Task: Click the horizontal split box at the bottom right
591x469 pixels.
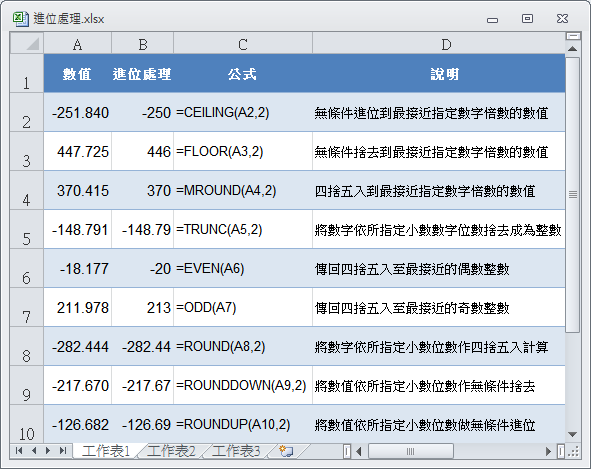Action: click(x=561, y=451)
